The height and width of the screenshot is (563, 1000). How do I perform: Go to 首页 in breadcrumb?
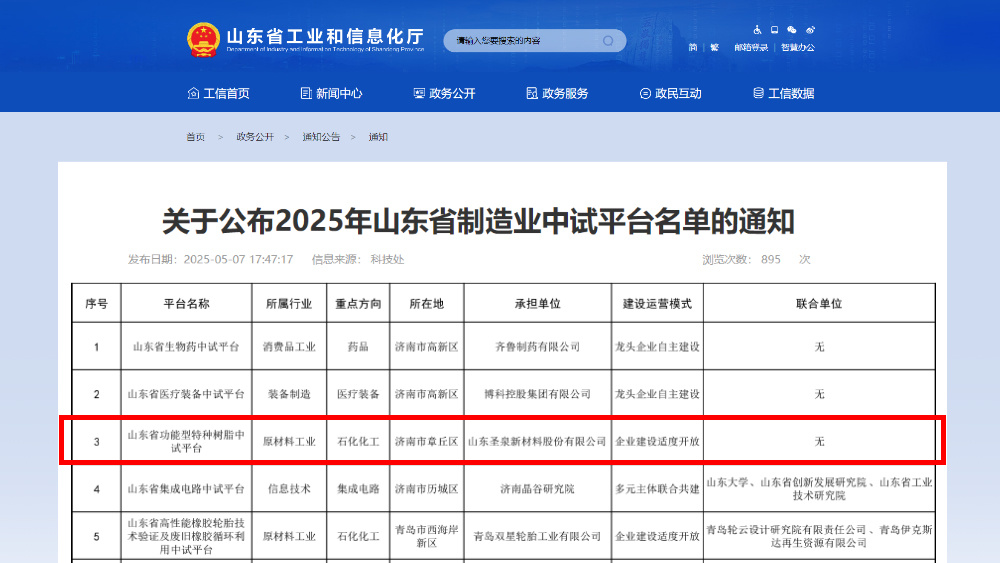(x=195, y=137)
